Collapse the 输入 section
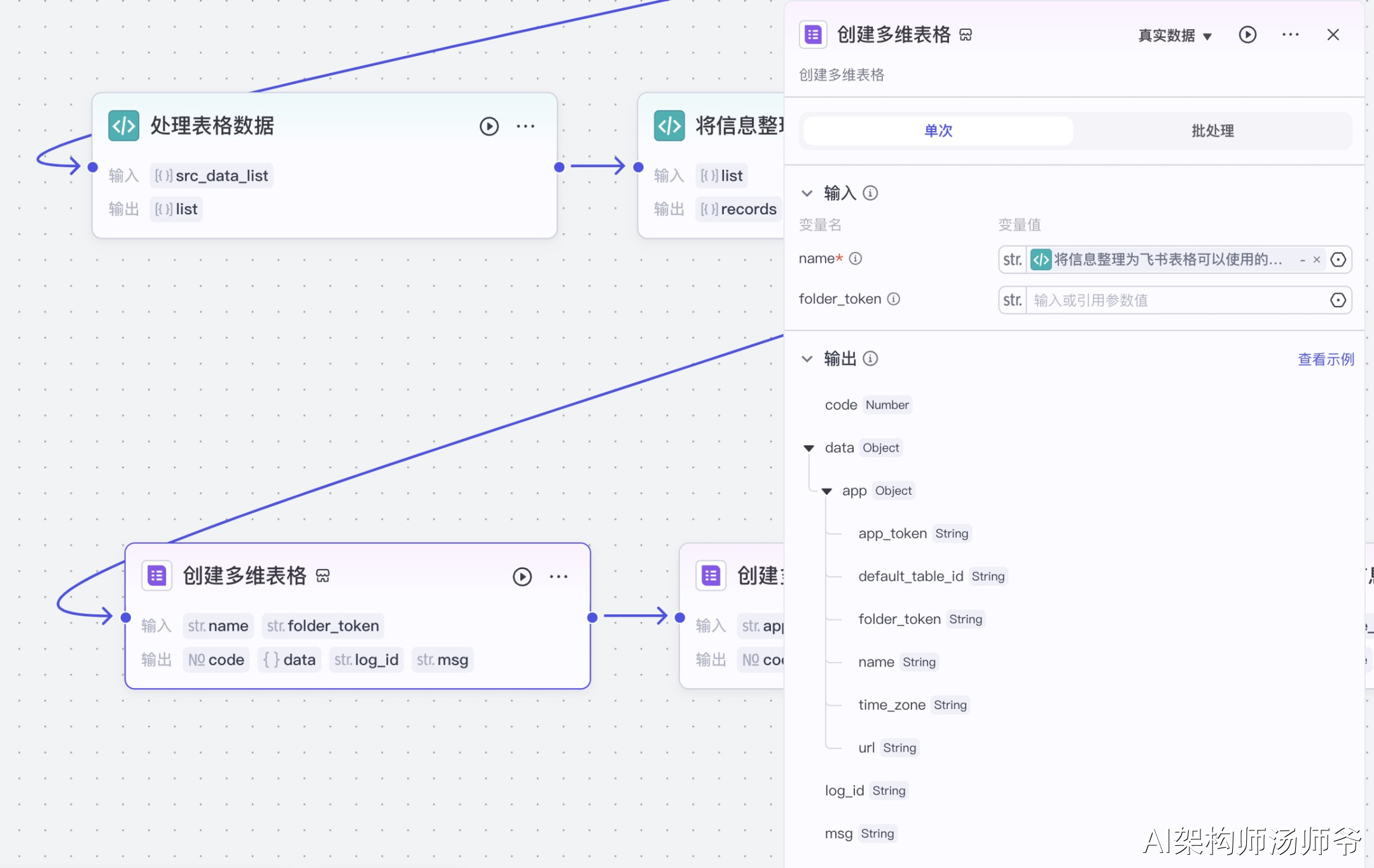 (x=807, y=193)
